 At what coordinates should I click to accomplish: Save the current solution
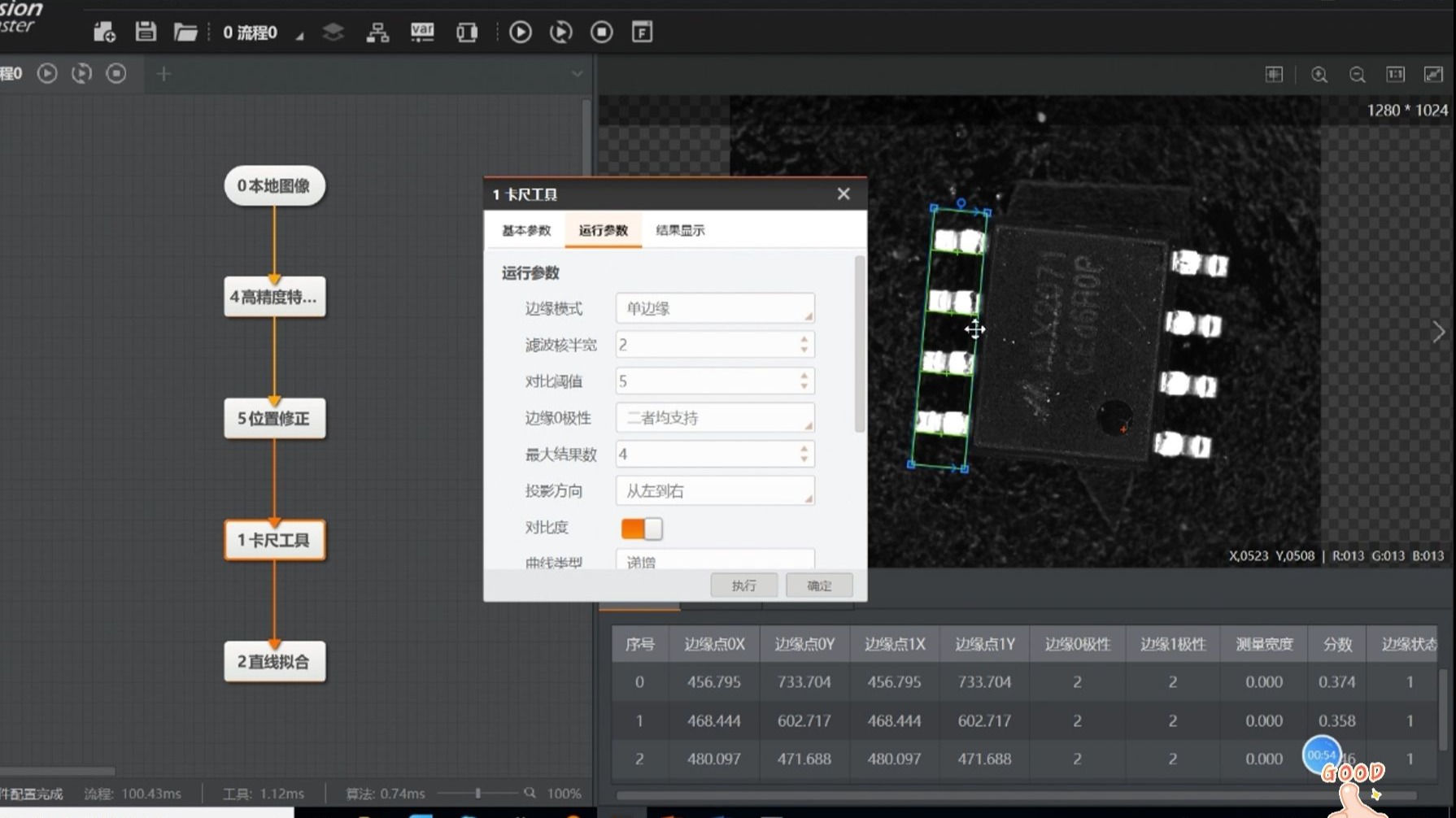(146, 32)
